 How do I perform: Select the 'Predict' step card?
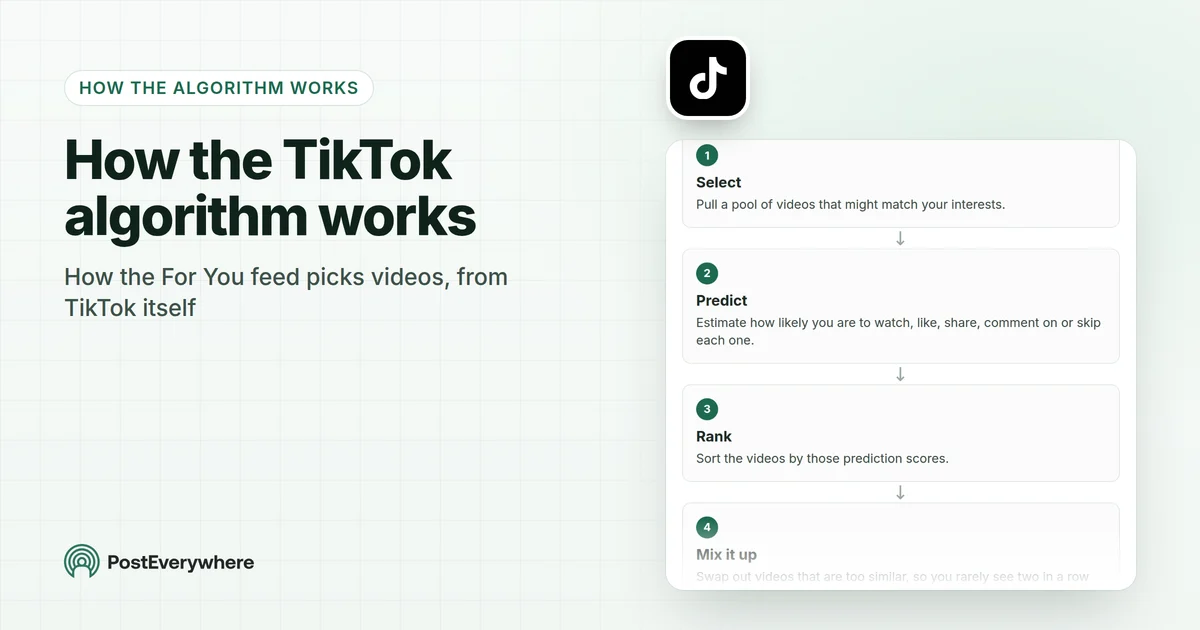(x=900, y=306)
